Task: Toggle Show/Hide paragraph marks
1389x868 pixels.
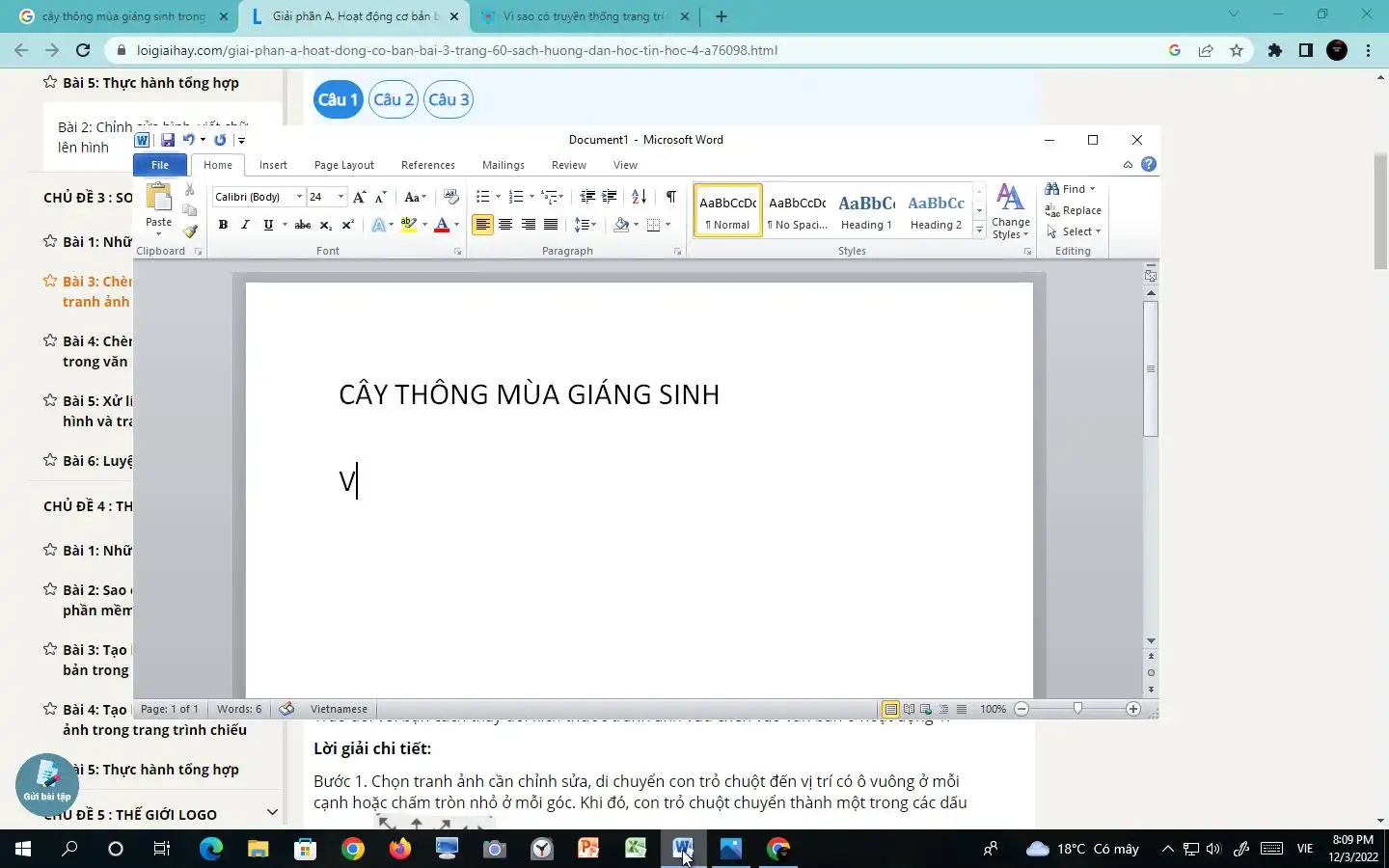Action: pyautogui.click(x=670, y=197)
